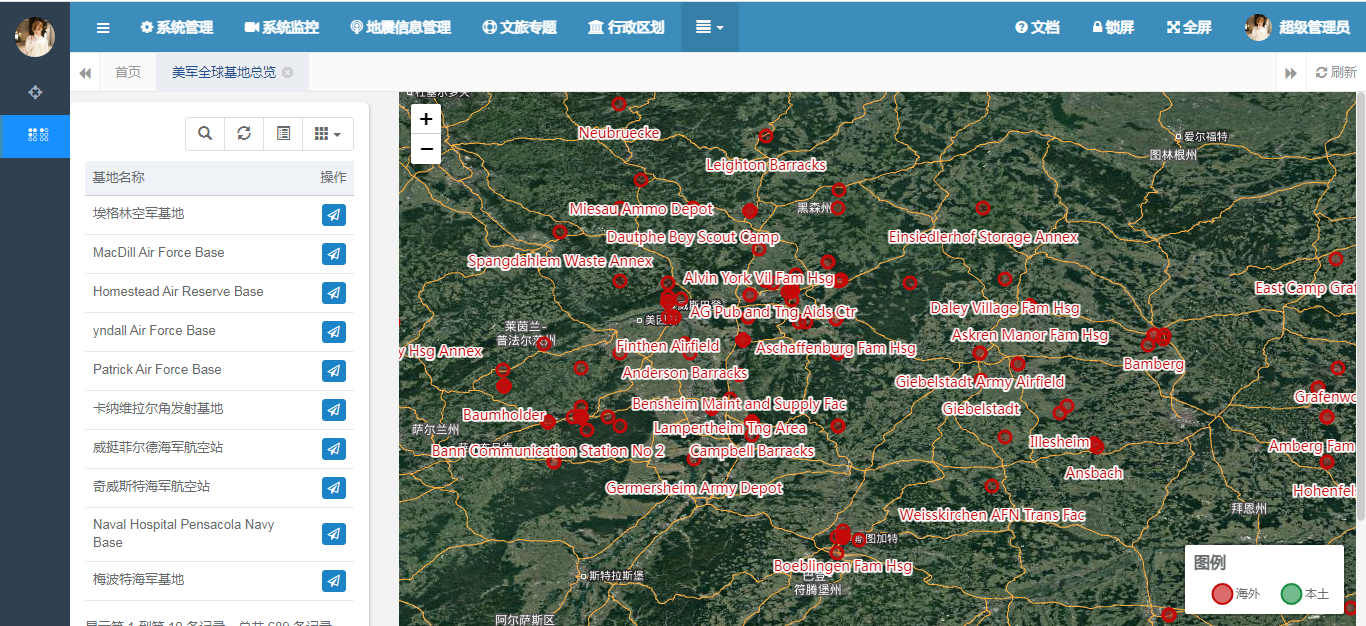1366x626 pixels.
Task: Locate 埃格林空军基地 with its fly-to icon
Action: coord(334,215)
